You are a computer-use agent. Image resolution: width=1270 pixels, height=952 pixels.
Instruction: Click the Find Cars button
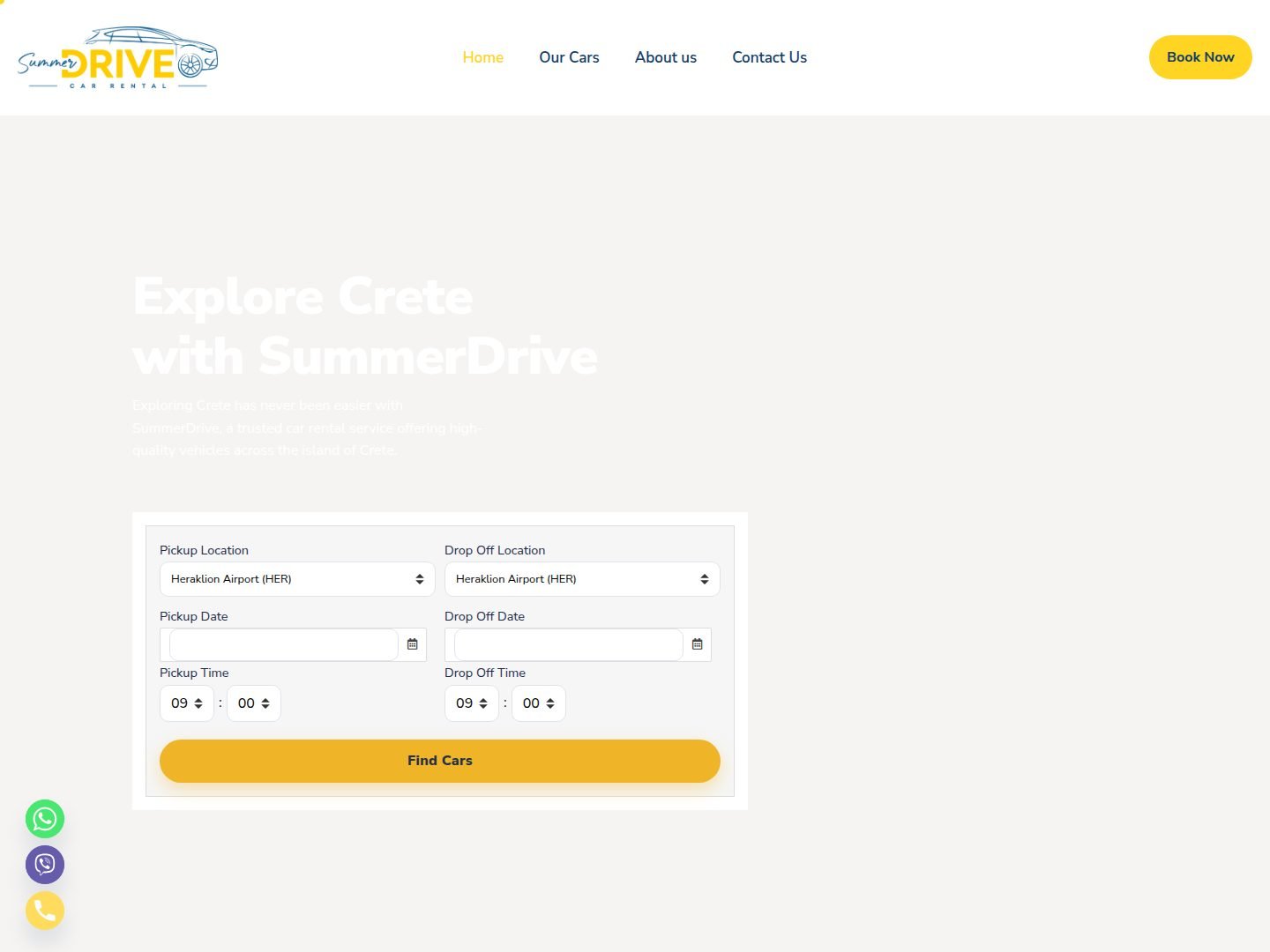pos(440,761)
